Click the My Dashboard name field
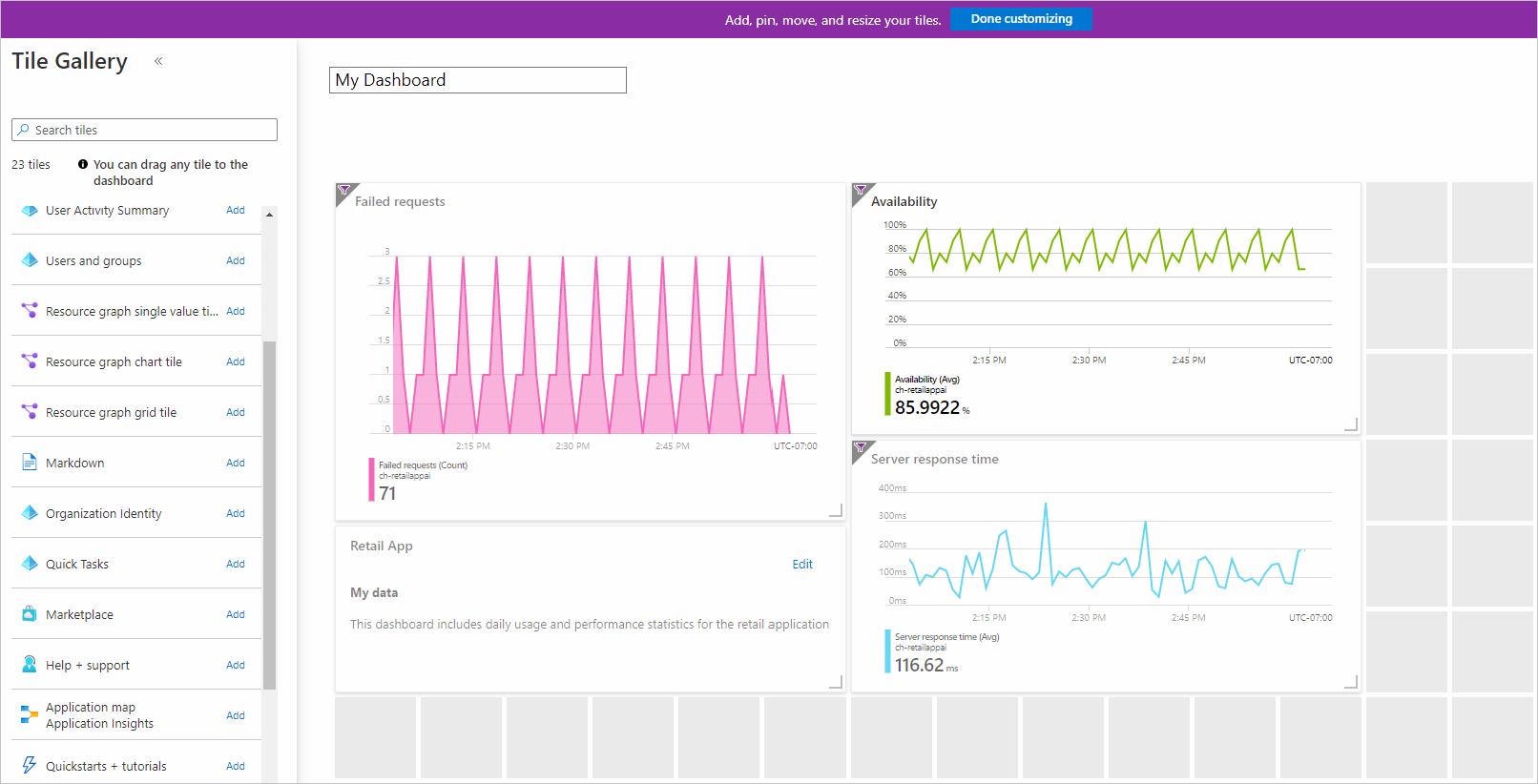Viewport: 1538px width, 784px height. [477, 80]
